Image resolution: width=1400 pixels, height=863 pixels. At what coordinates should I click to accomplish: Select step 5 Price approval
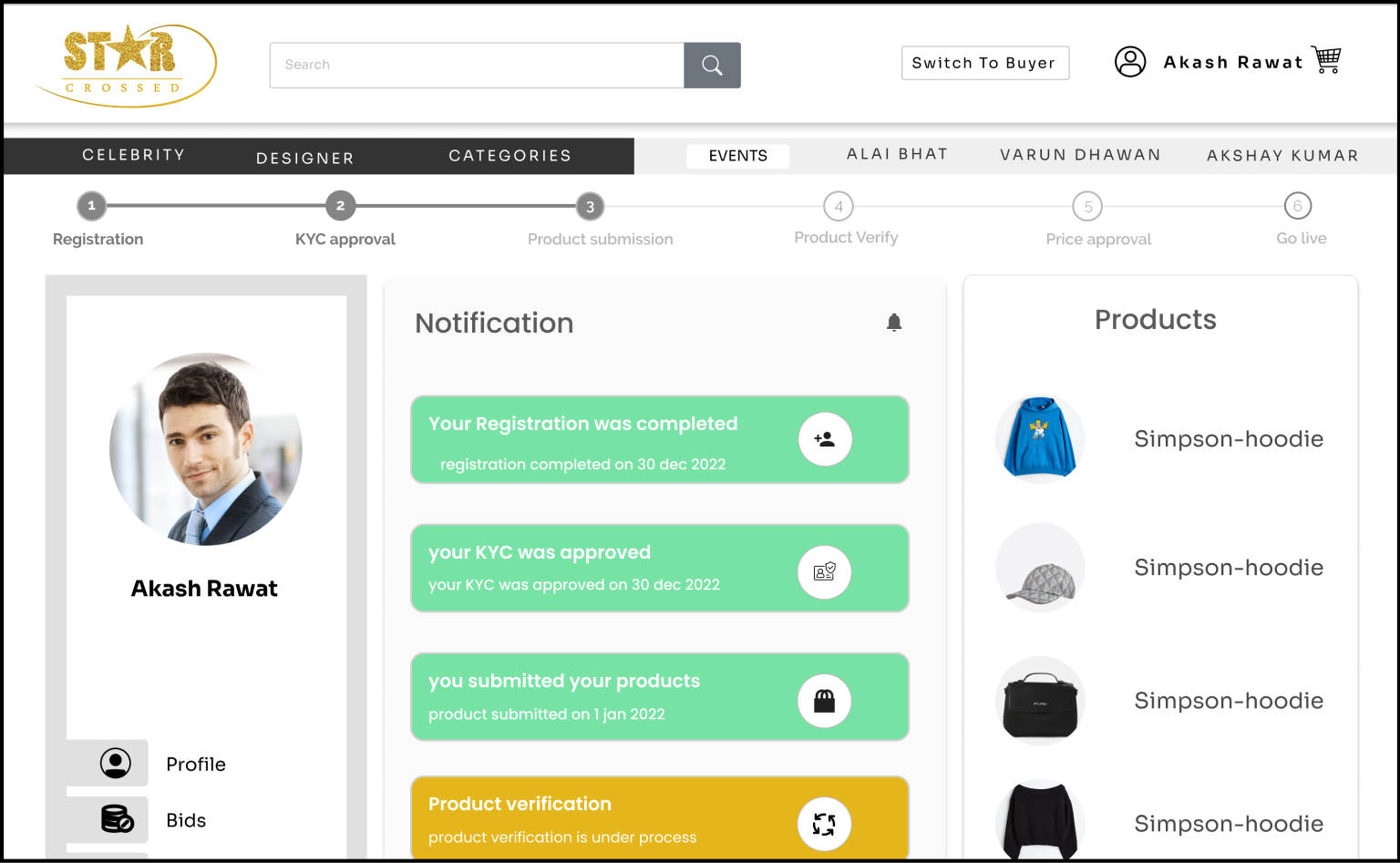pos(1087,207)
